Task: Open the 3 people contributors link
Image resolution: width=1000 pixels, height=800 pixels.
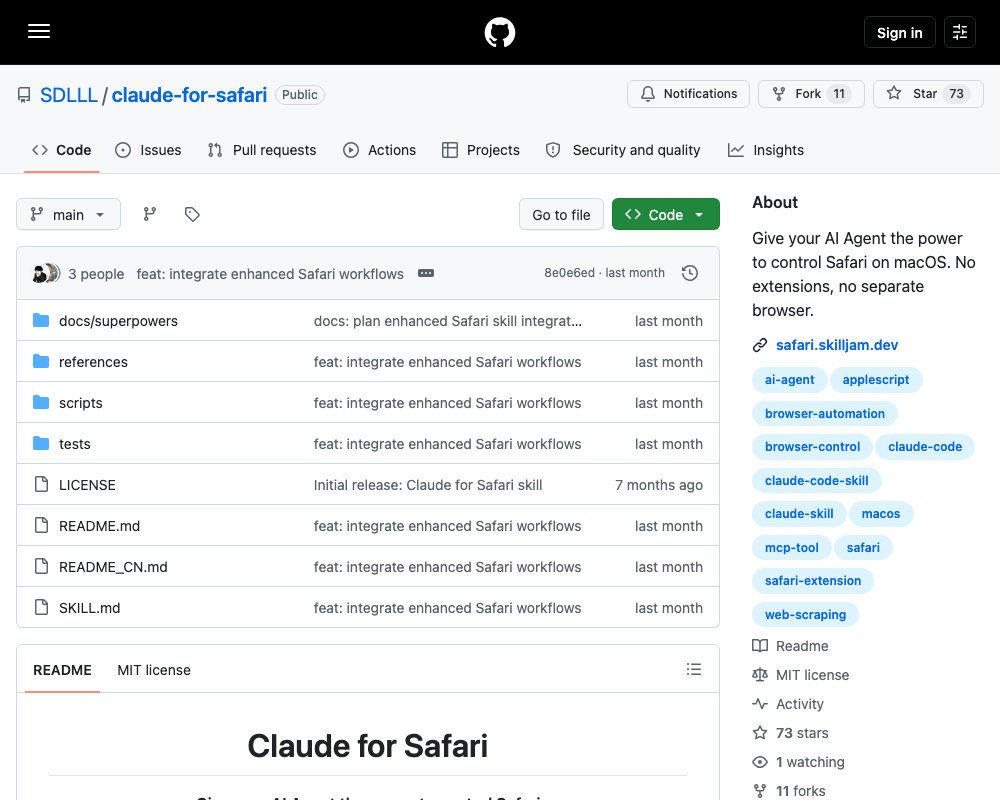Action: tap(96, 274)
